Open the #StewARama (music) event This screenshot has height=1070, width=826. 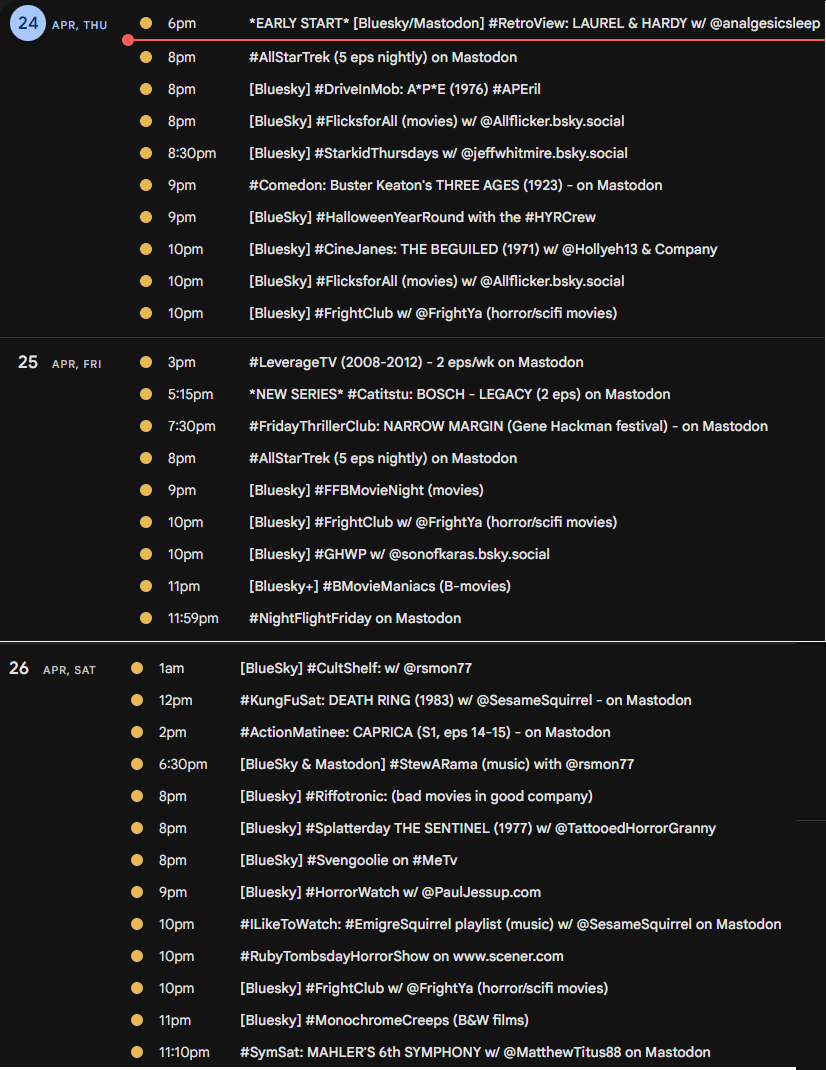coord(437,765)
